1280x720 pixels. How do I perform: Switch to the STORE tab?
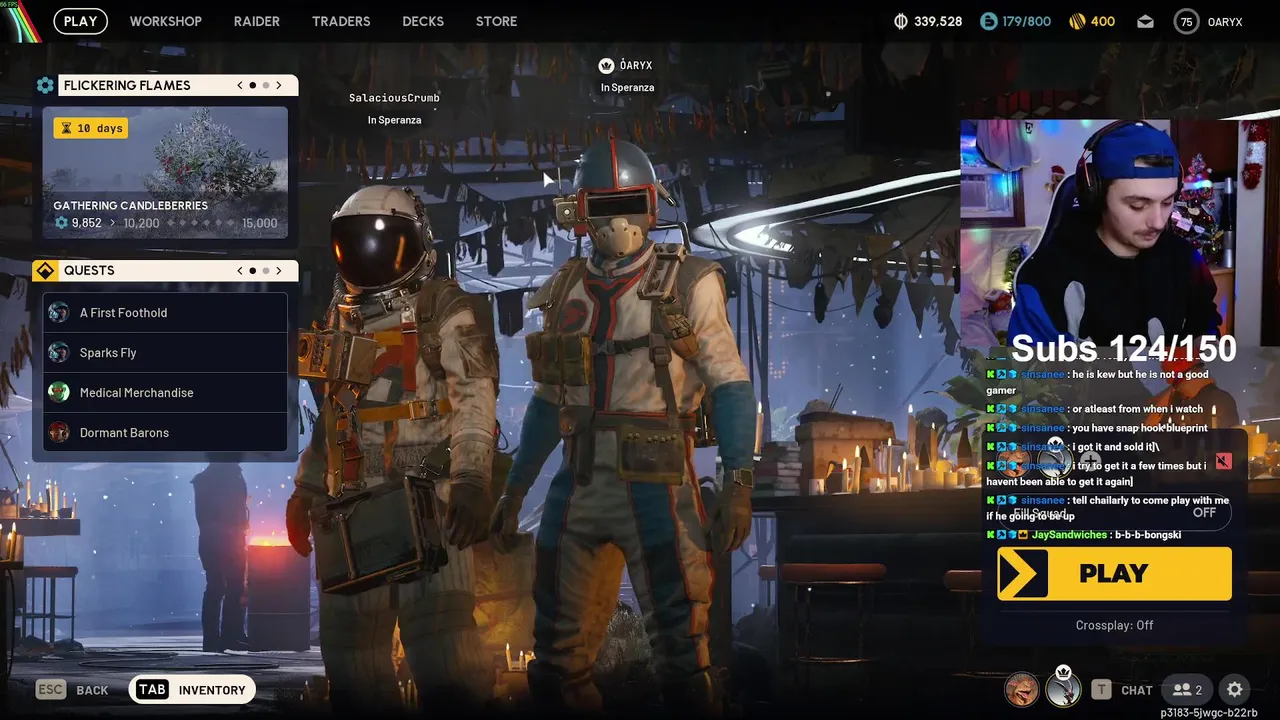coord(496,21)
